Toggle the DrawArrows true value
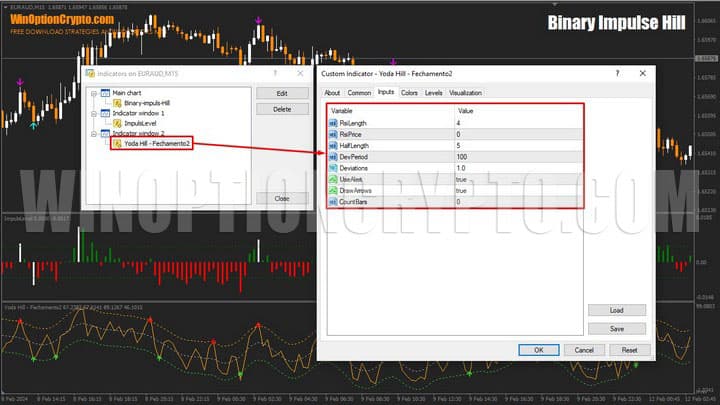Image resolution: width=720 pixels, height=405 pixels. [x=461, y=190]
